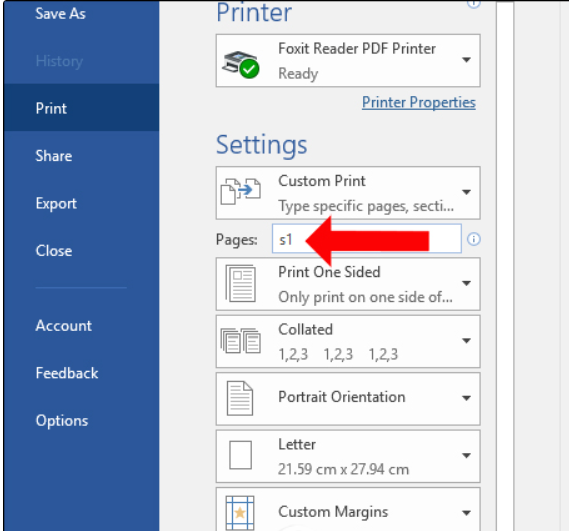Open the Printer Properties link

(419, 103)
